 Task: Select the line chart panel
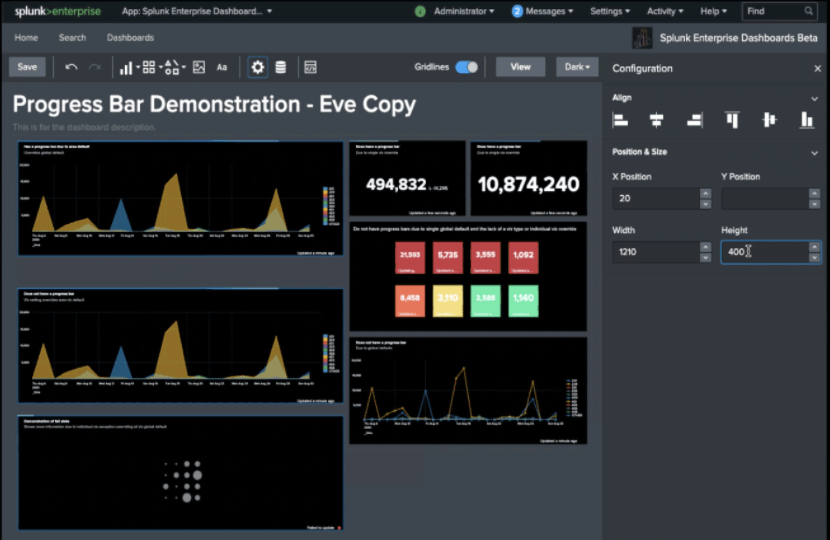[x=468, y=391]
